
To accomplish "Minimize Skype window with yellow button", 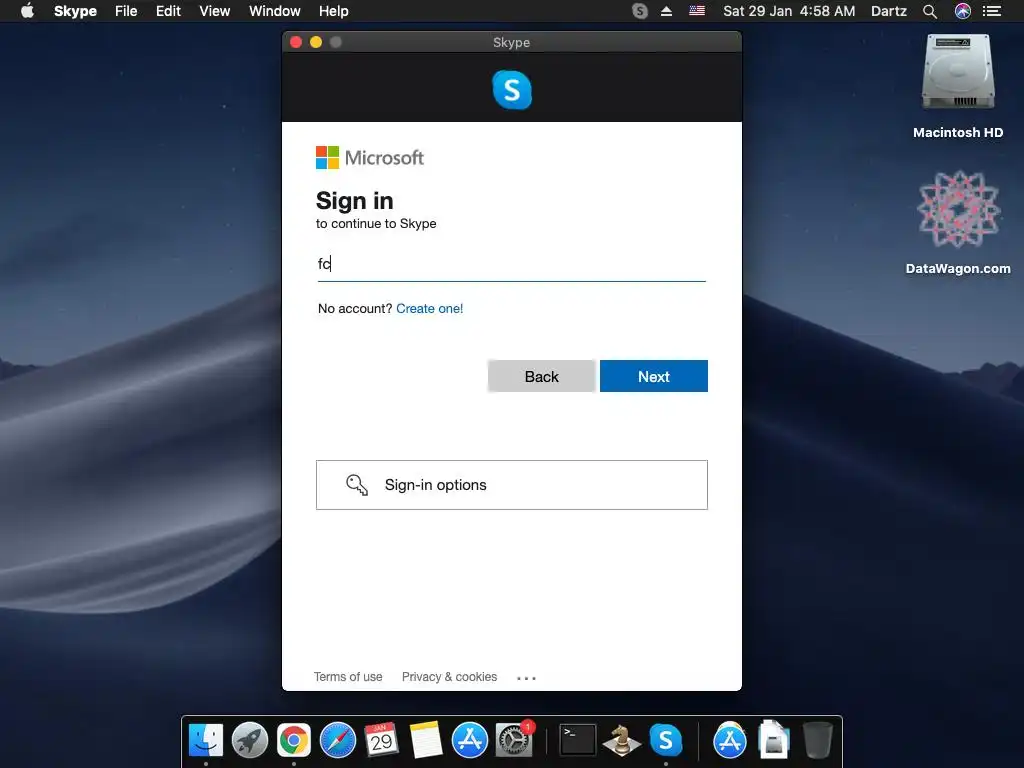I will coord(316,42).
